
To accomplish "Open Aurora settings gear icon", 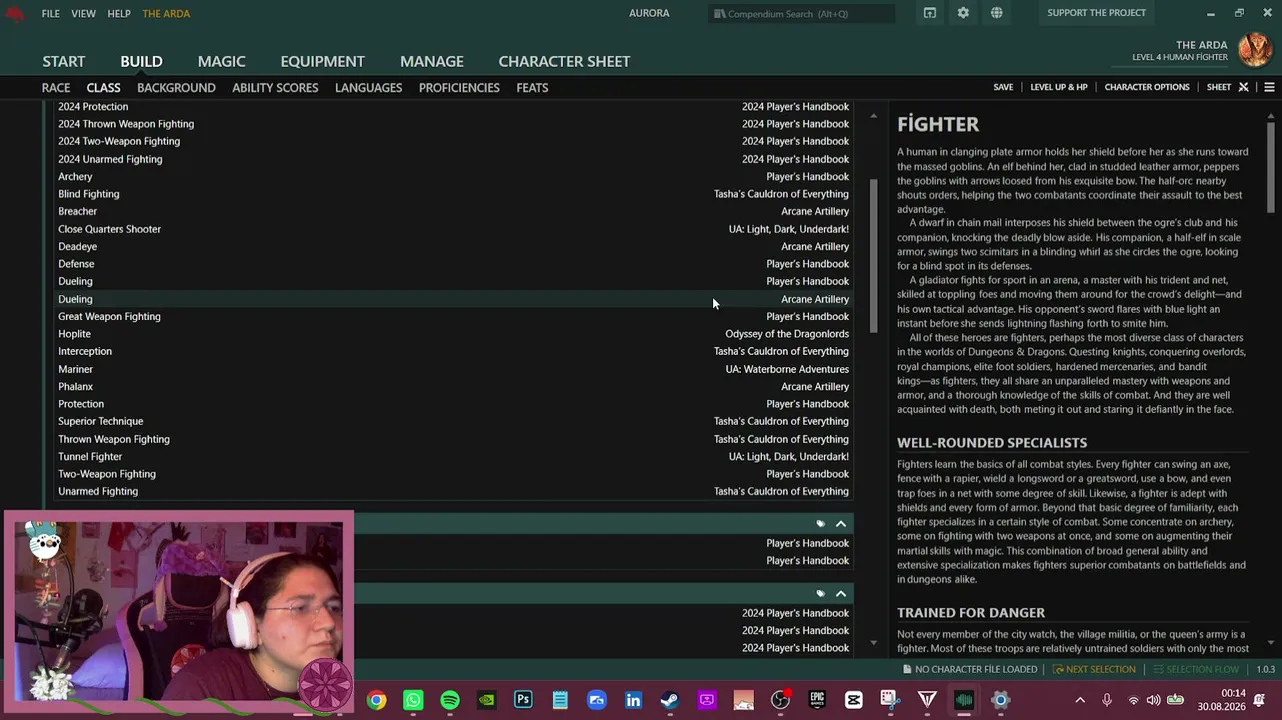I will tap(963, 13).
